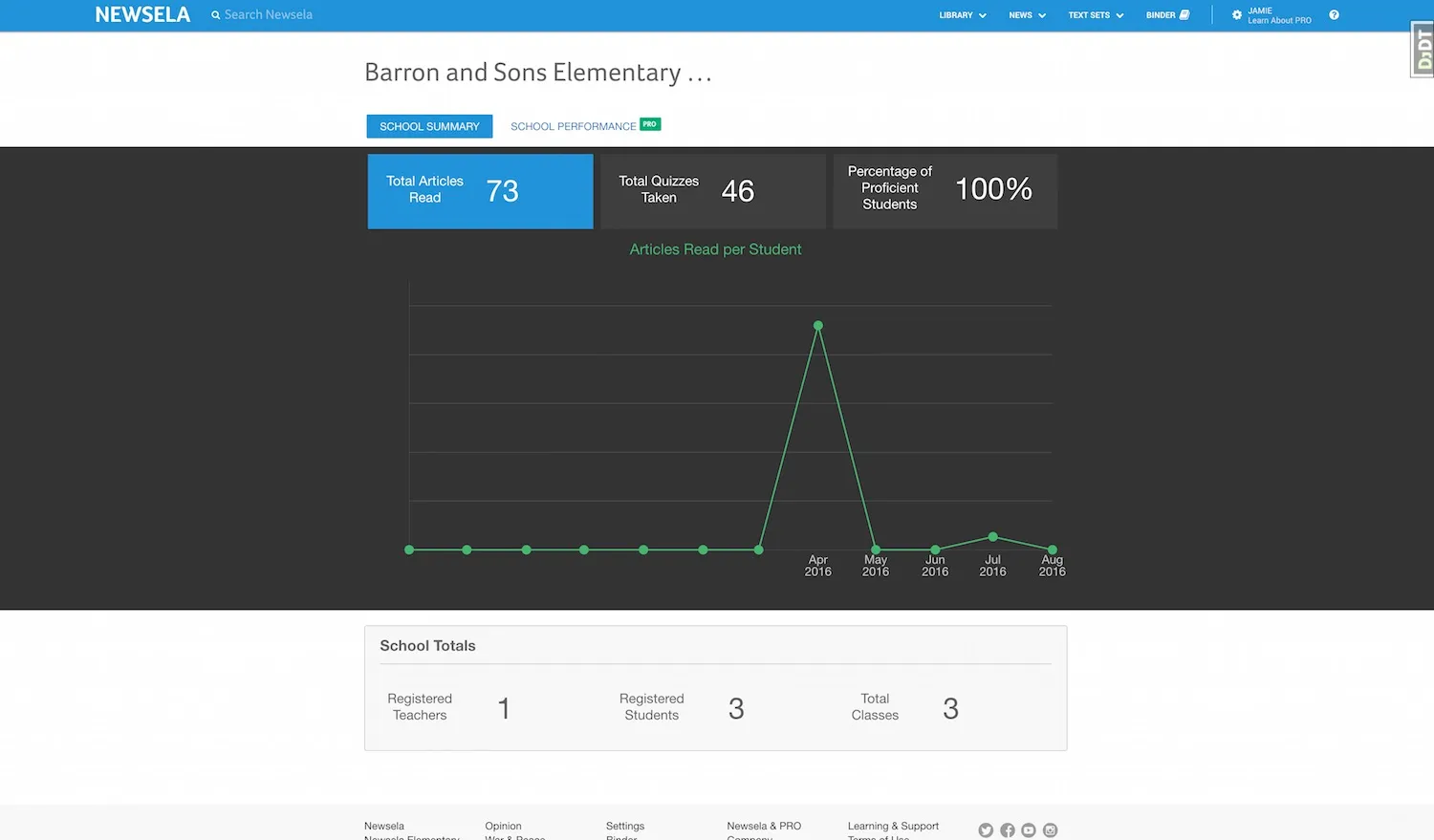Open the Instagram icon in footer

point(1050,830)
